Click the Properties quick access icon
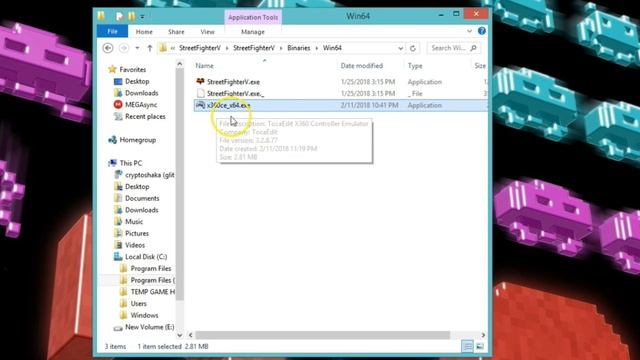Screen dimensions: 640x360 (x=119, y=16)
